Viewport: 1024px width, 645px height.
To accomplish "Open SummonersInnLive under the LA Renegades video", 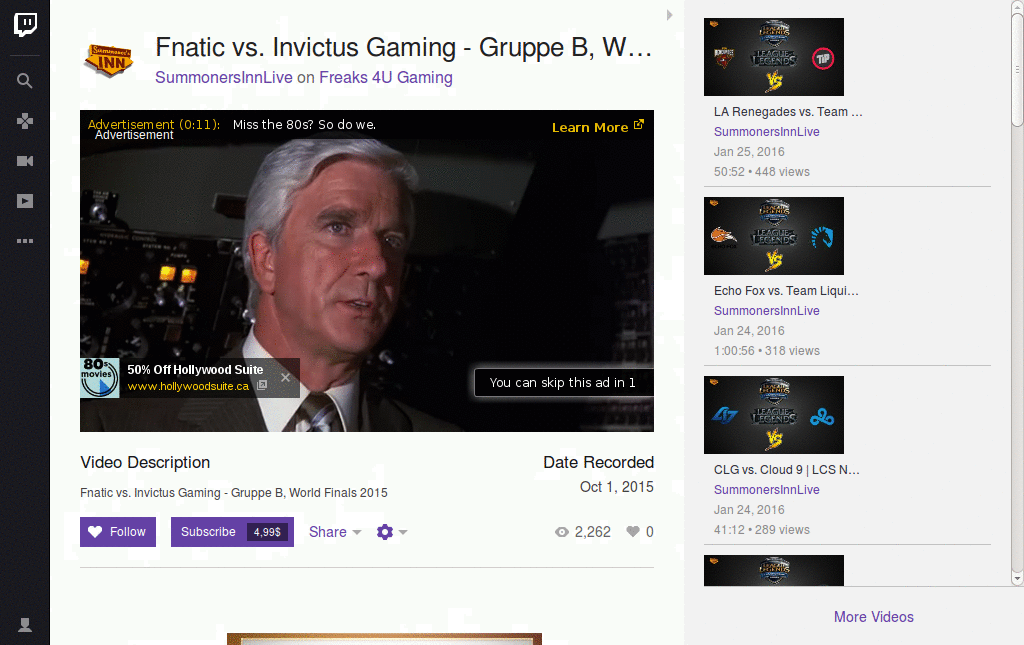I will [x=767, y=132].
